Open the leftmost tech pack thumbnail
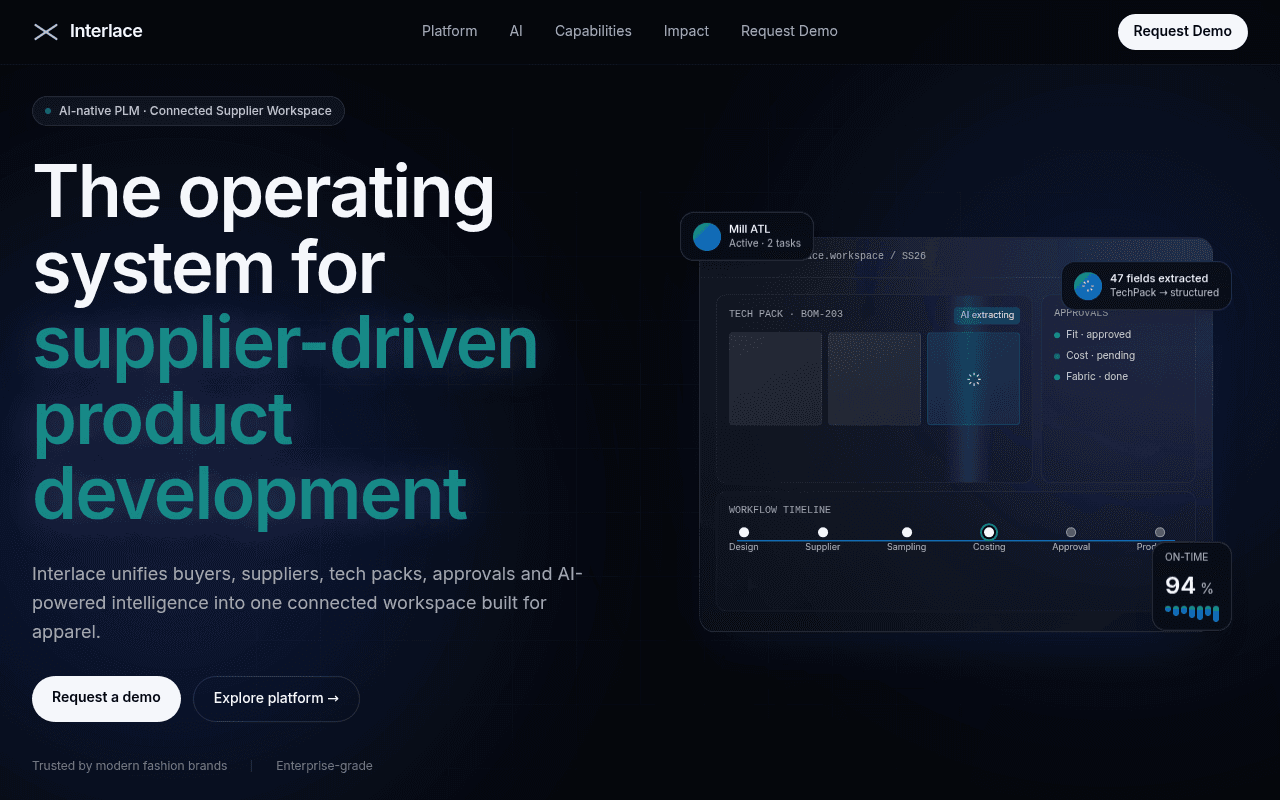The width and height of the screenshot is (1280, 800). pos(775,379)
